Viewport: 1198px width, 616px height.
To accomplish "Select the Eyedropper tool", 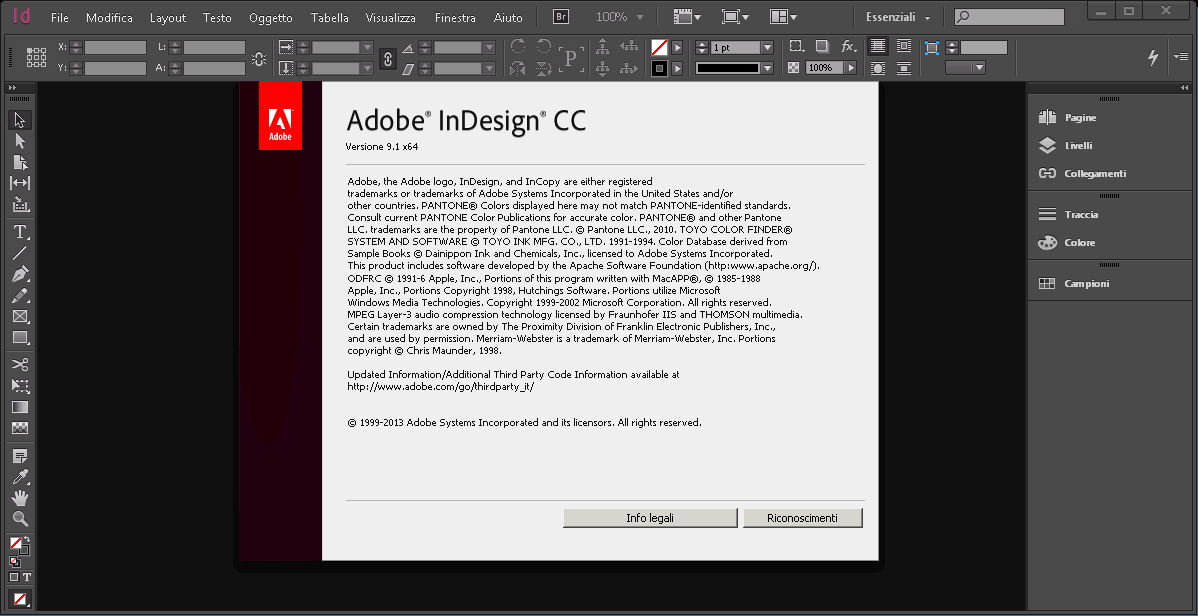I will pos(20,477).
